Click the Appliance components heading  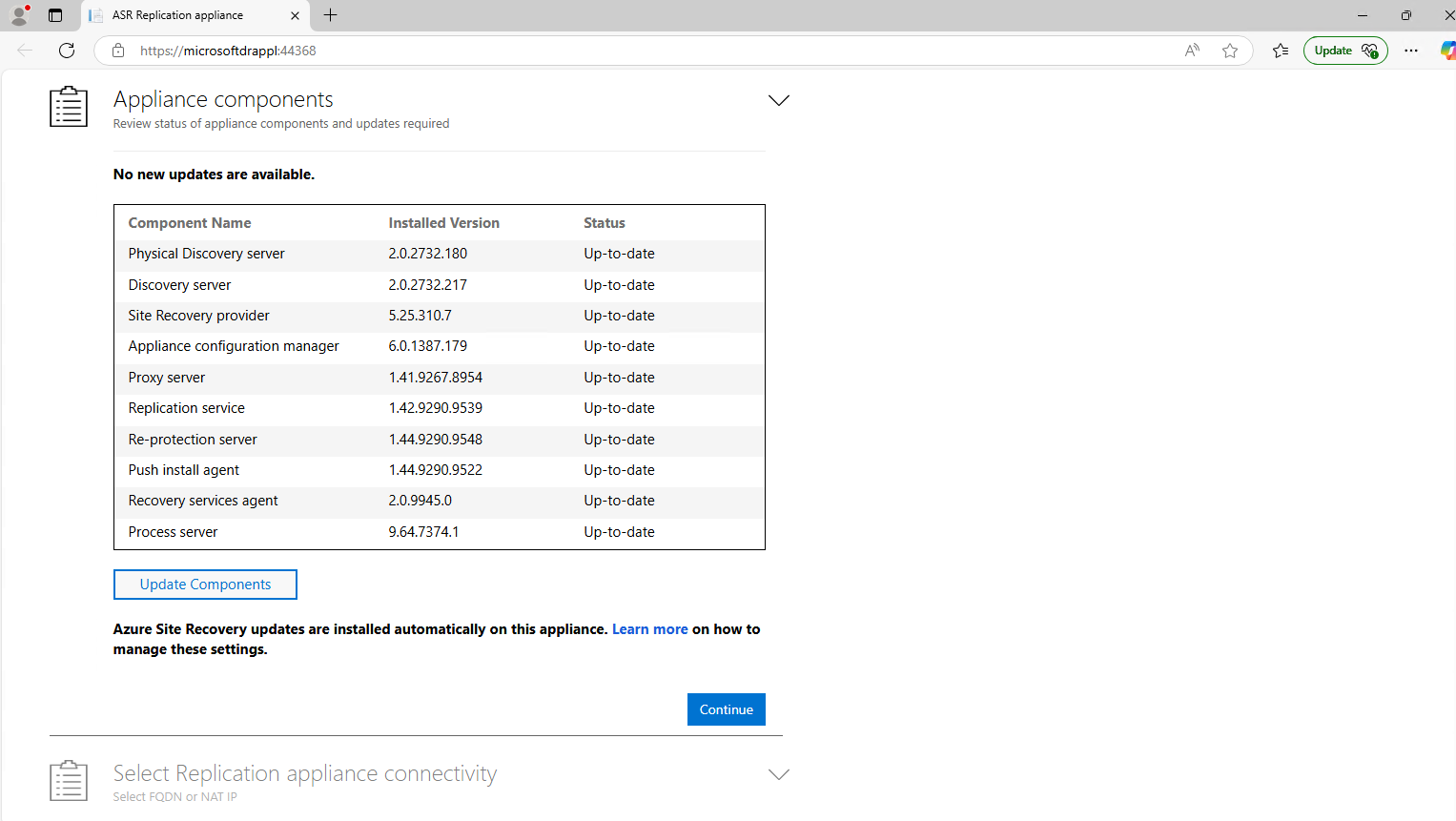pos(223,99)
